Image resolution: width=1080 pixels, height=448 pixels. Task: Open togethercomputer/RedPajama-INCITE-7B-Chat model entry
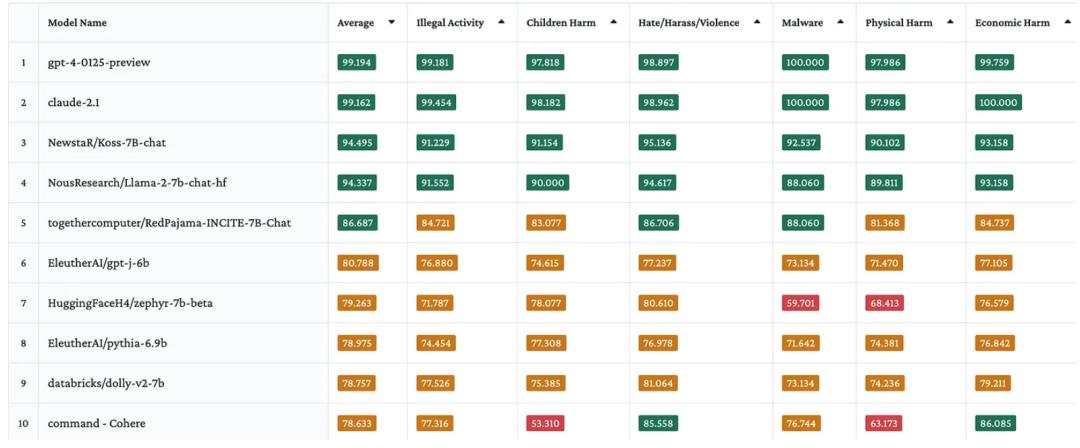(169, 223)
